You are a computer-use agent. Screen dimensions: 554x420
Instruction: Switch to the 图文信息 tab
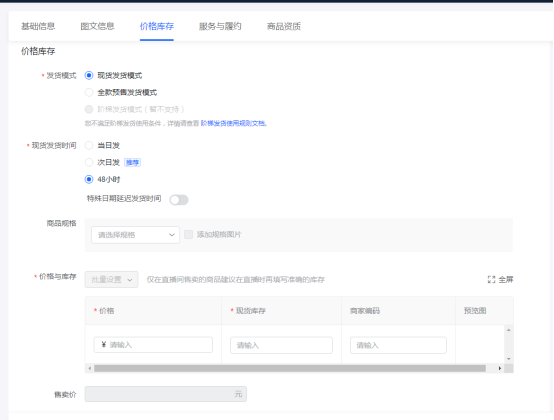click(97, 26)
